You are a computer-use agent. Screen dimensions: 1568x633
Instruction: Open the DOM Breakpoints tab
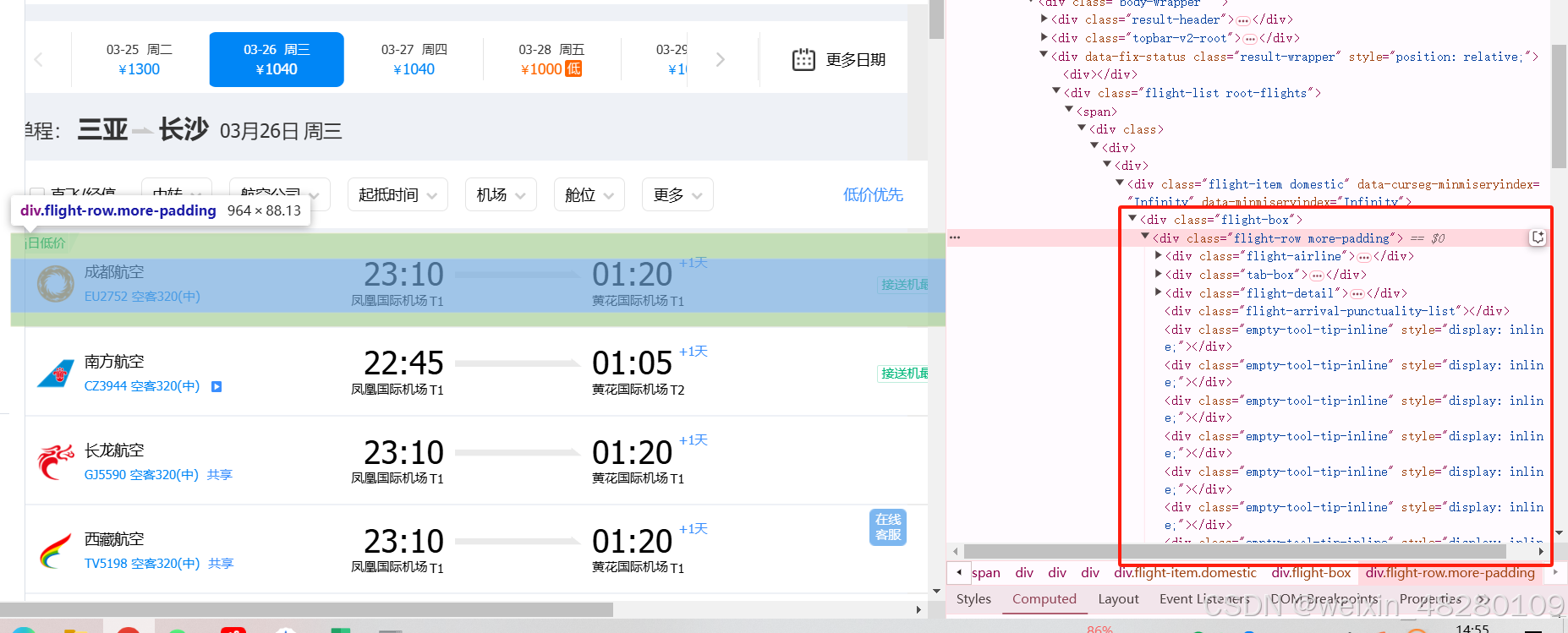pos(1324,598)
